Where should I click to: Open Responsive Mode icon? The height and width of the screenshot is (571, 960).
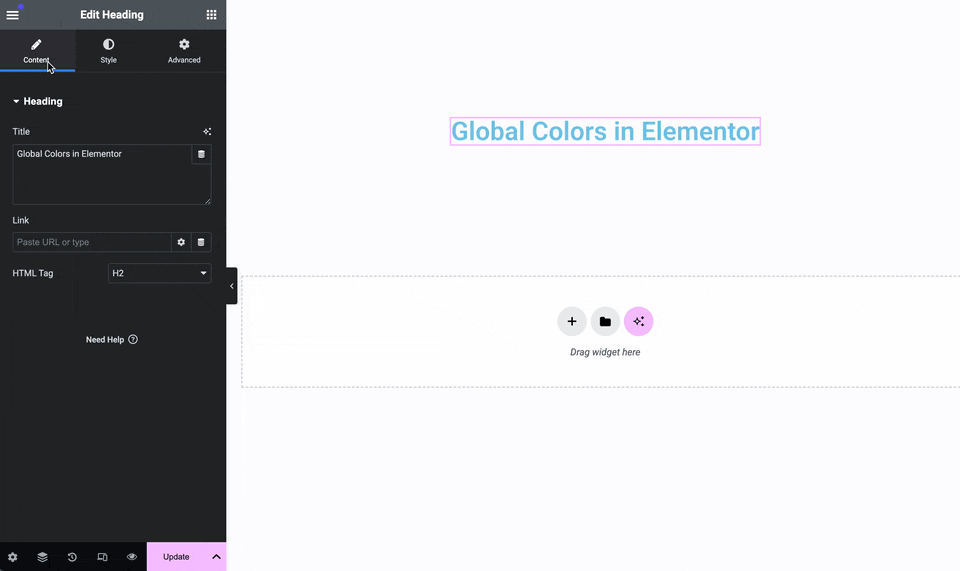pyautogui.click(x=102, y=557)
